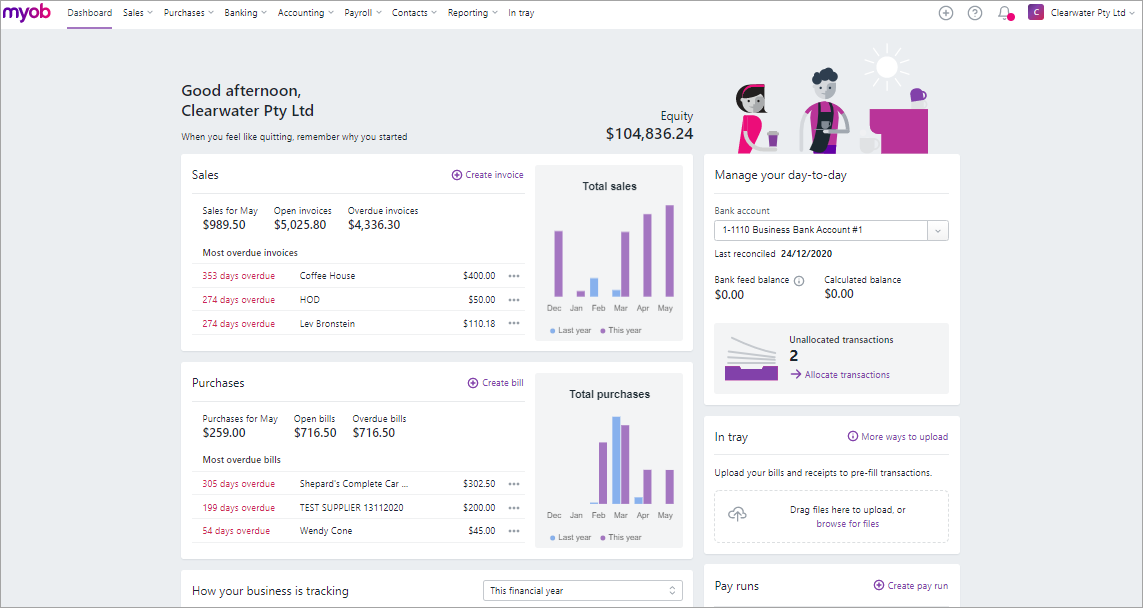Click the In tray drag files upload area
The width and height of the screenshot is (1143, 608).
[x=832, y=516]
